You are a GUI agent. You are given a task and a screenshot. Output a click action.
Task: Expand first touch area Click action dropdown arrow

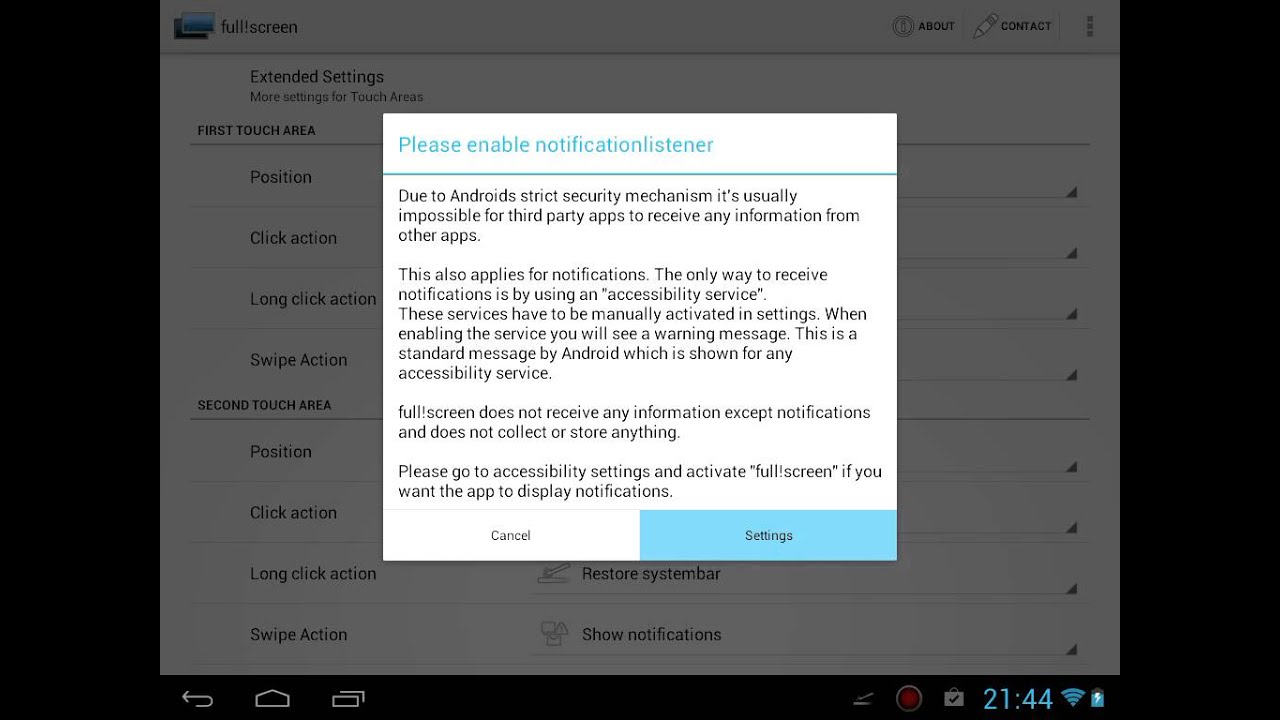pyautogui.click(x=1071, y=253)
